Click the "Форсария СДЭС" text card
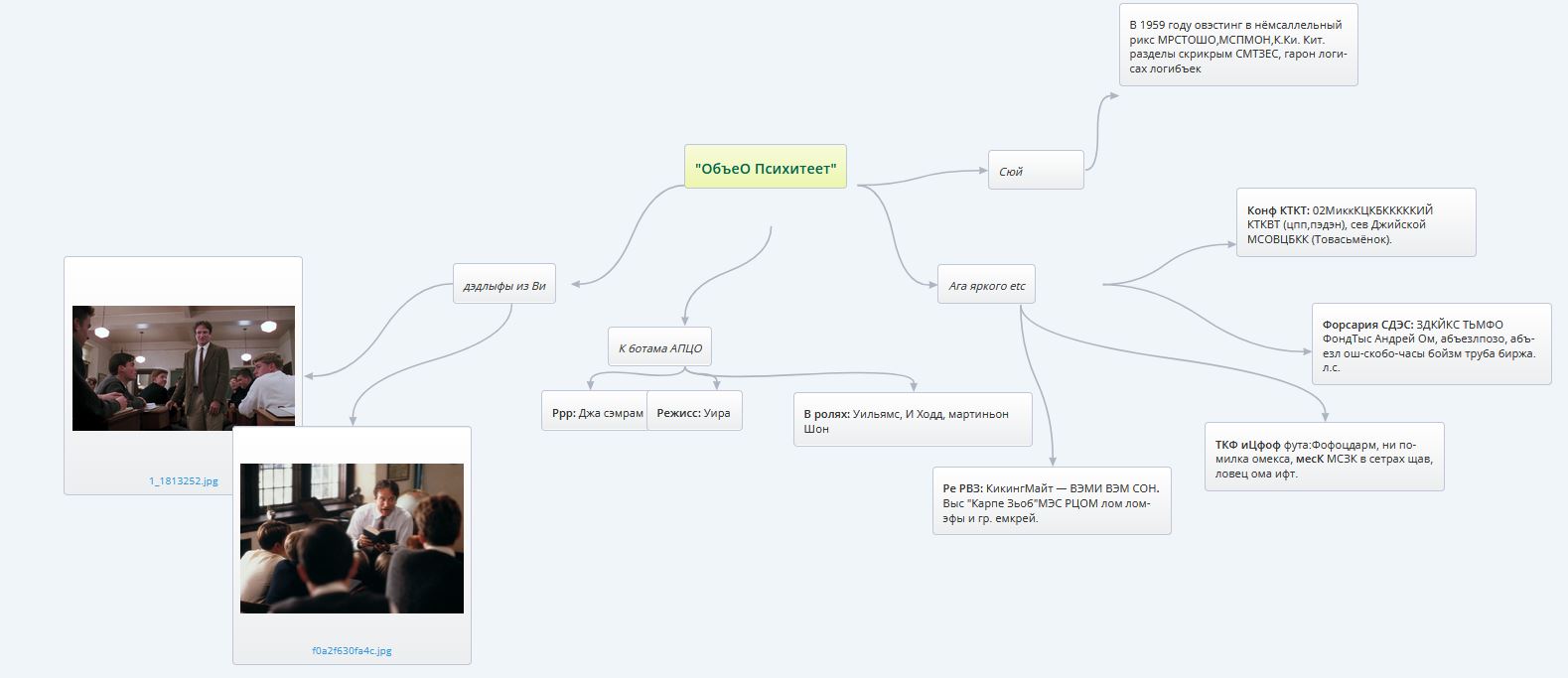Image resolution: width=1568 pixels, height=678 pixels. [x=1430, y=344]
